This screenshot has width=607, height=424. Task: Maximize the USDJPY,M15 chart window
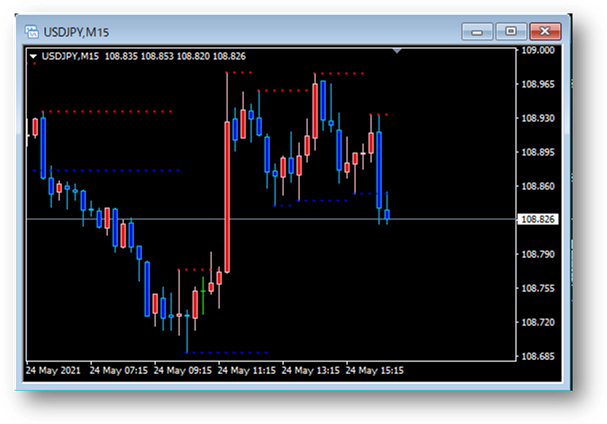(511, 32)
